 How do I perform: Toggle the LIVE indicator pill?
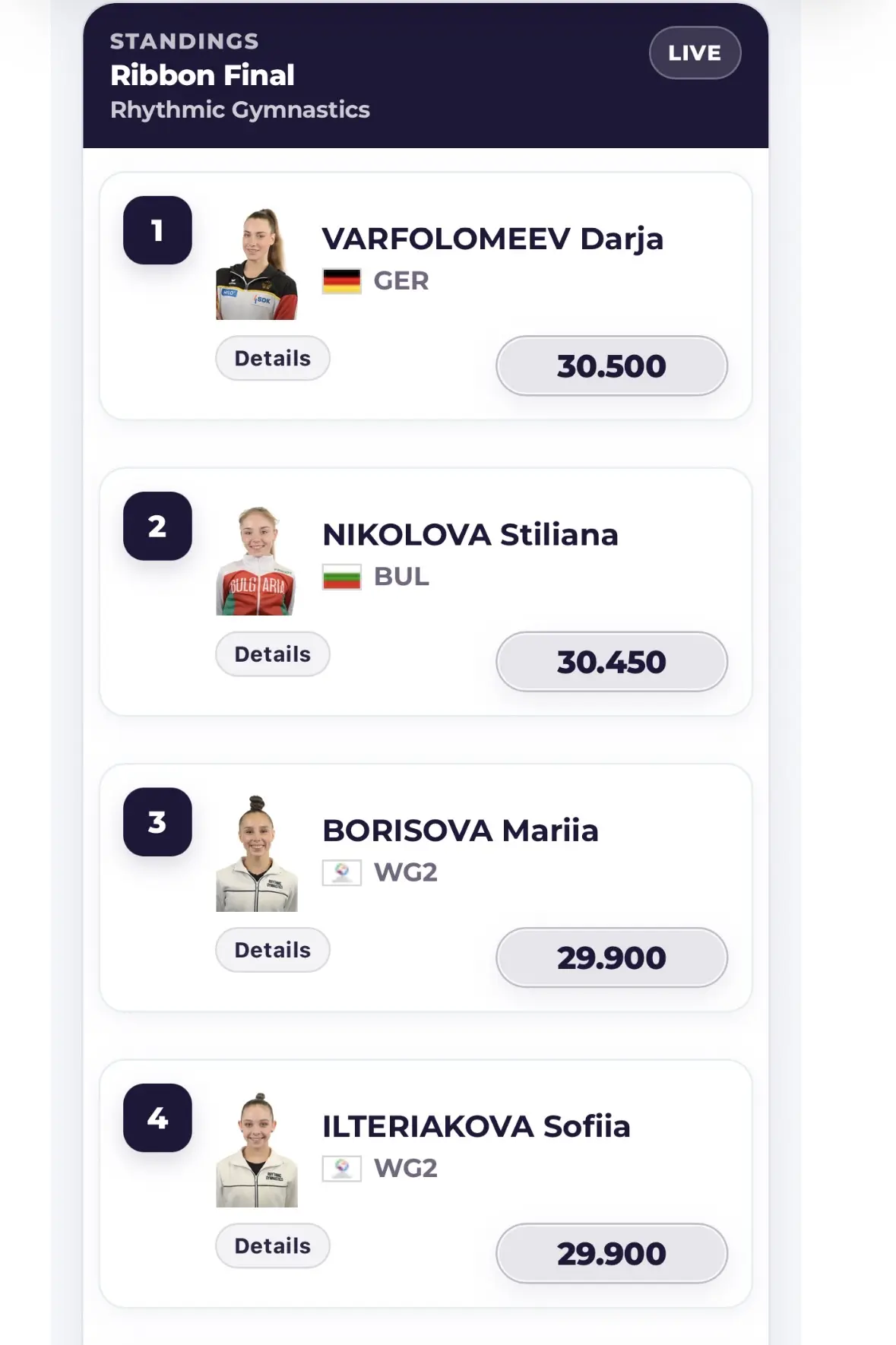695,52
